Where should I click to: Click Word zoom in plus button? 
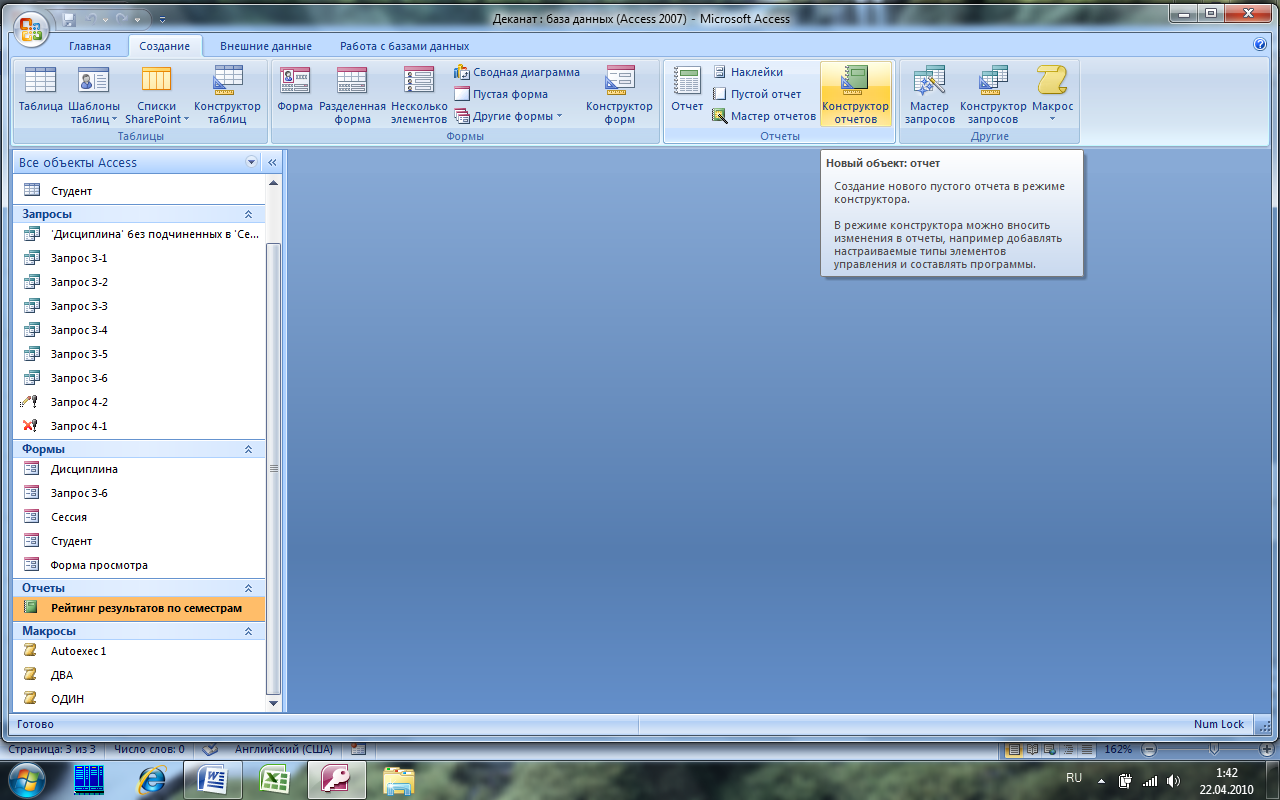(x=1266, y=749)
